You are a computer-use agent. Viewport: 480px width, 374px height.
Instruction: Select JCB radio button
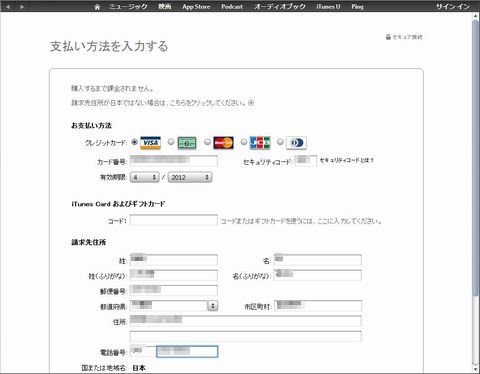[244, 142]
